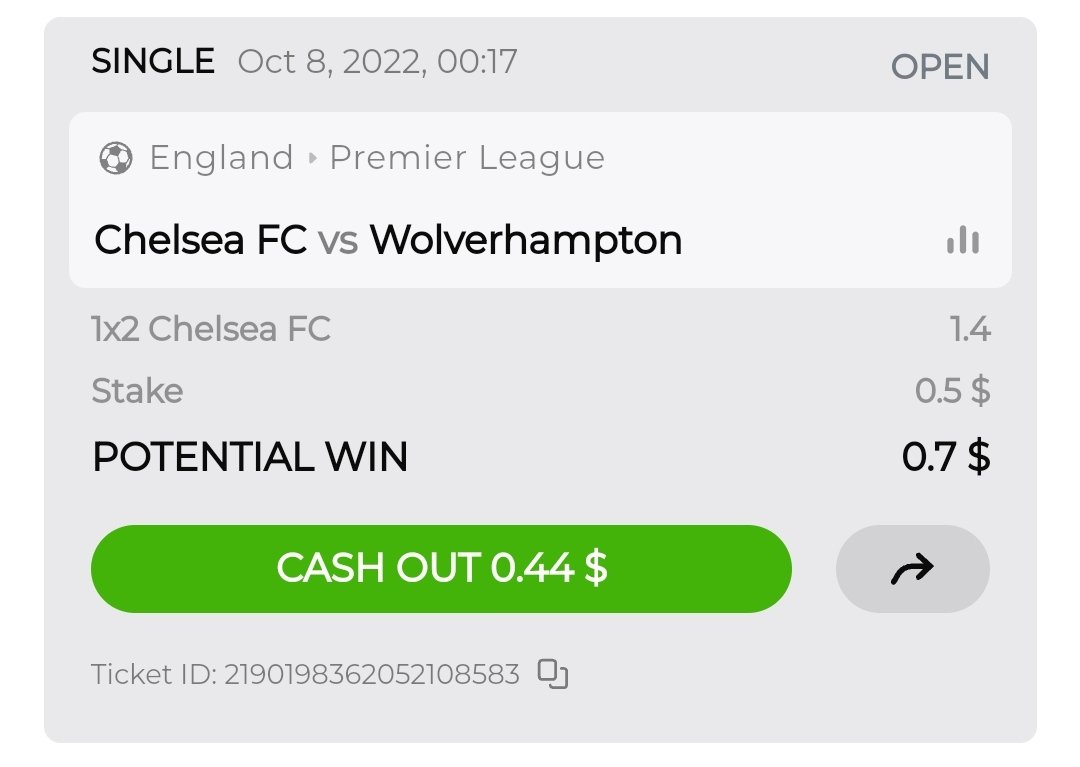Select the Wolverhampton team name
Viewport: 1080px width, 767px height.
[526, 240]
